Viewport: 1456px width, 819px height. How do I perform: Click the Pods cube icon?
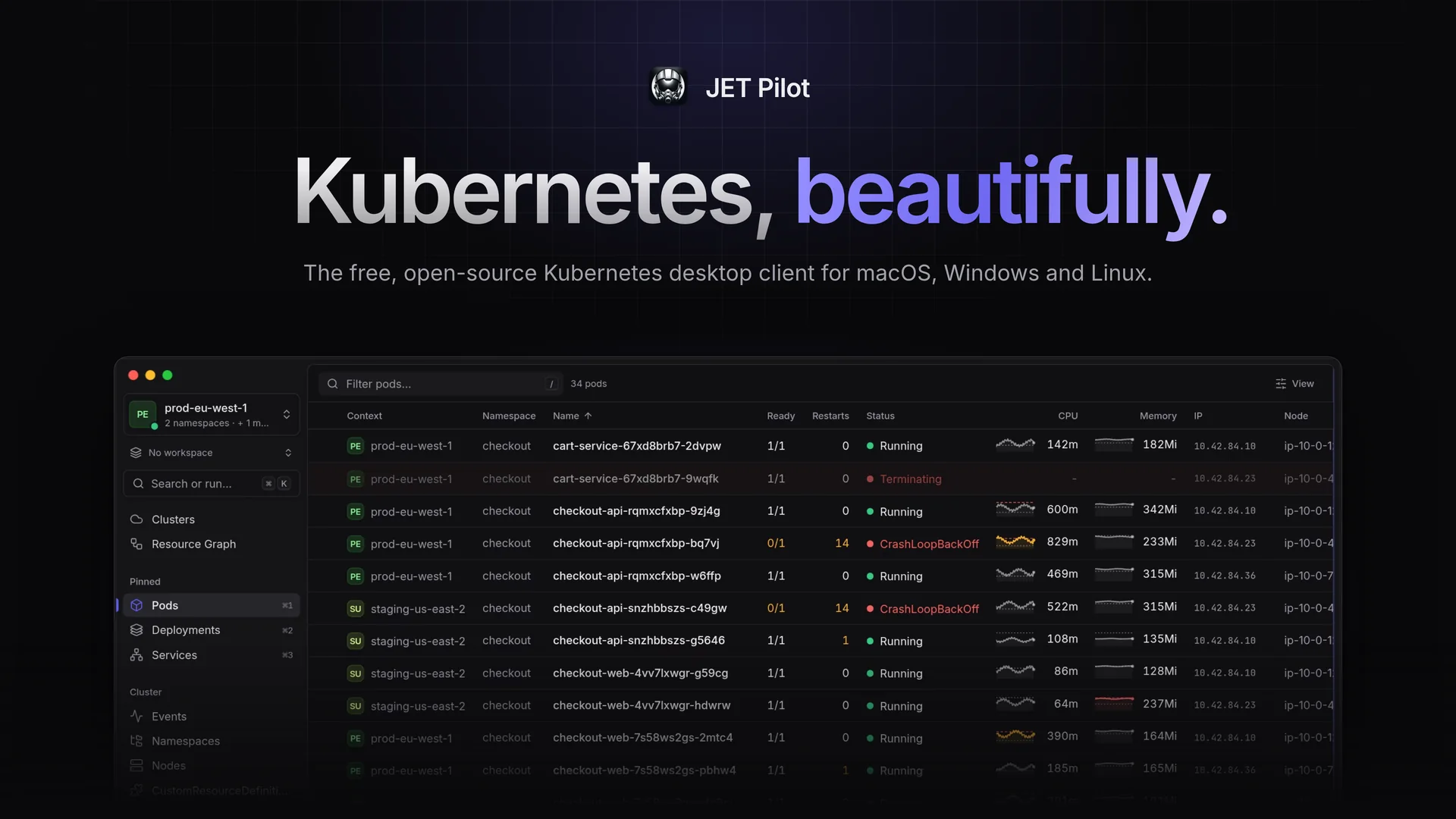pyautogui.click(x=136, y=605)
